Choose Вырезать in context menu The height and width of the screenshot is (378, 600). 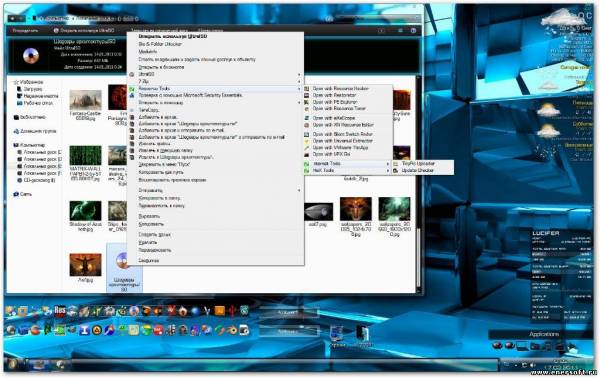tap(149, 217)
